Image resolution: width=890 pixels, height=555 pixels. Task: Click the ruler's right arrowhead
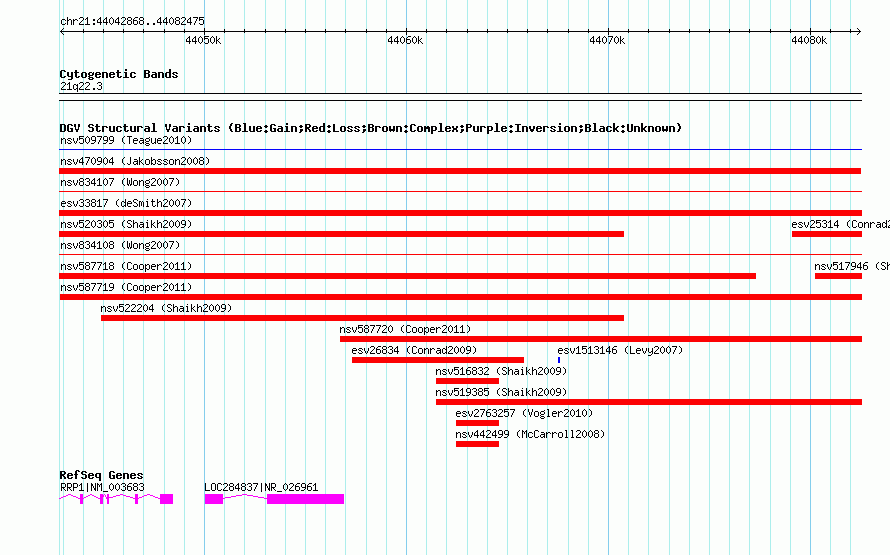point(858,31)
